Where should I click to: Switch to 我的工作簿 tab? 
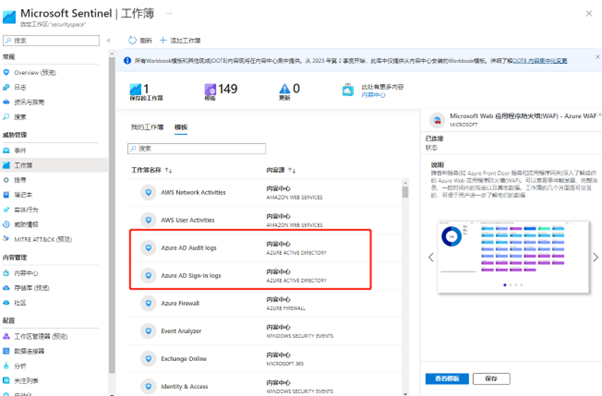pyautogui.click(x=147, y=127)
